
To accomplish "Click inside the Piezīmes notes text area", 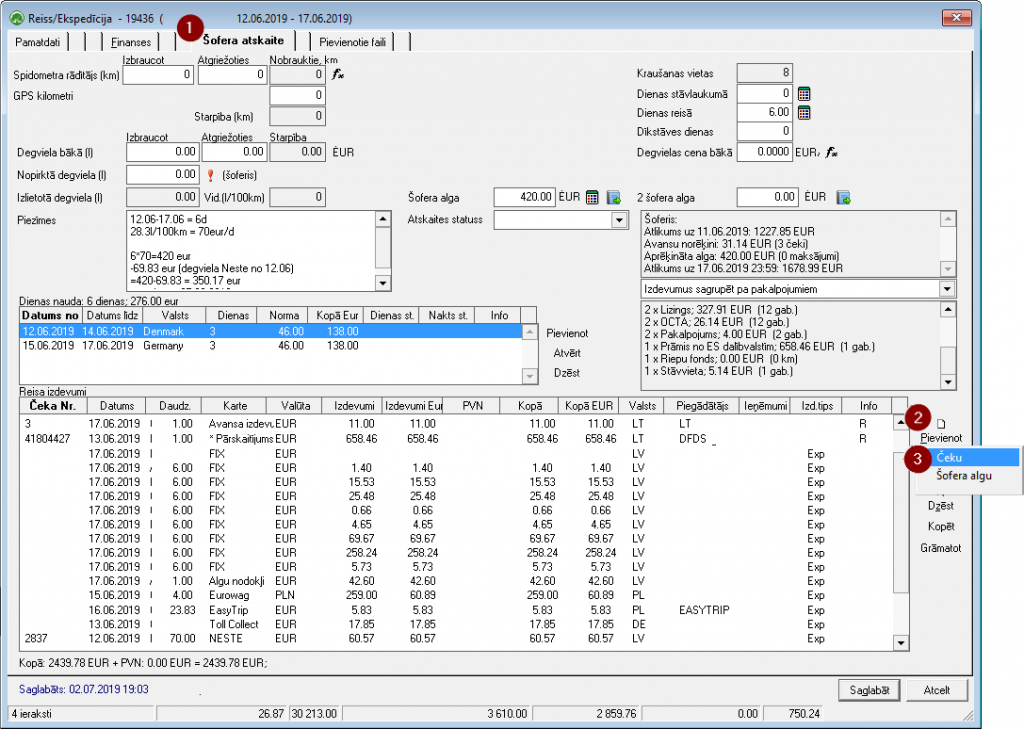I will tap(251, 250).
